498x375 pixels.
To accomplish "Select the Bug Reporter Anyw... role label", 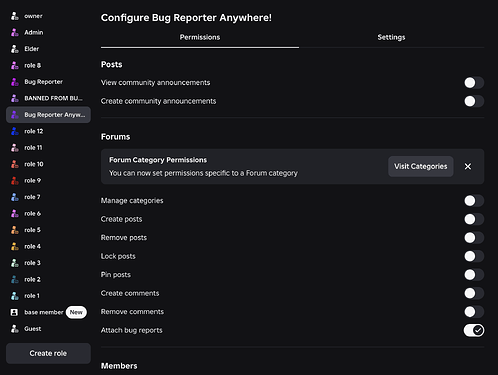I will tap(55, 115).
